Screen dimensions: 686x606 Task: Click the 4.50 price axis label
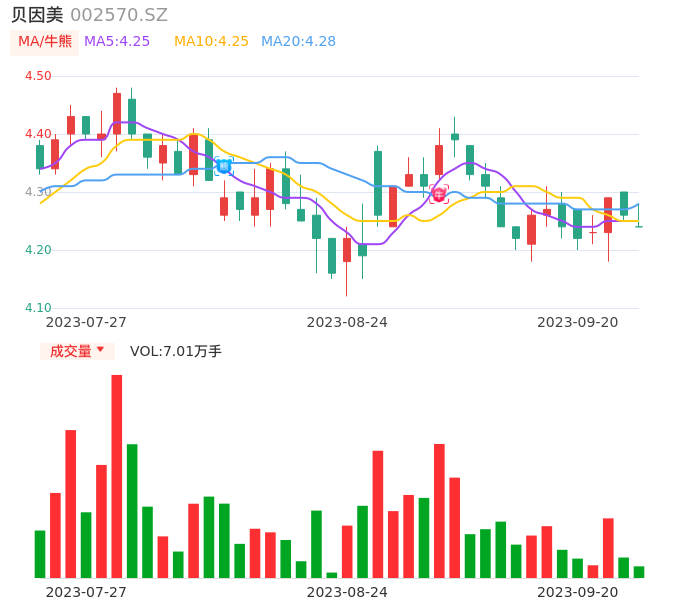38,76
